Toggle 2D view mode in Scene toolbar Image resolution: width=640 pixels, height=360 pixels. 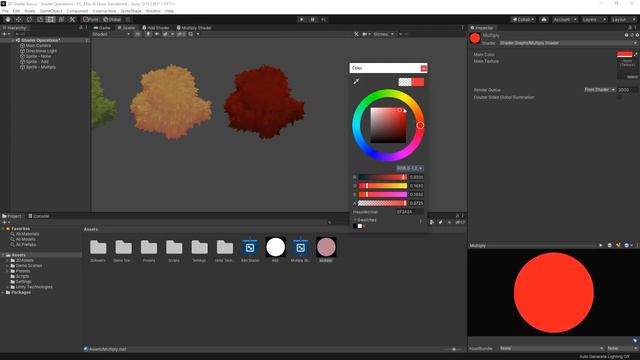[138, 34]
